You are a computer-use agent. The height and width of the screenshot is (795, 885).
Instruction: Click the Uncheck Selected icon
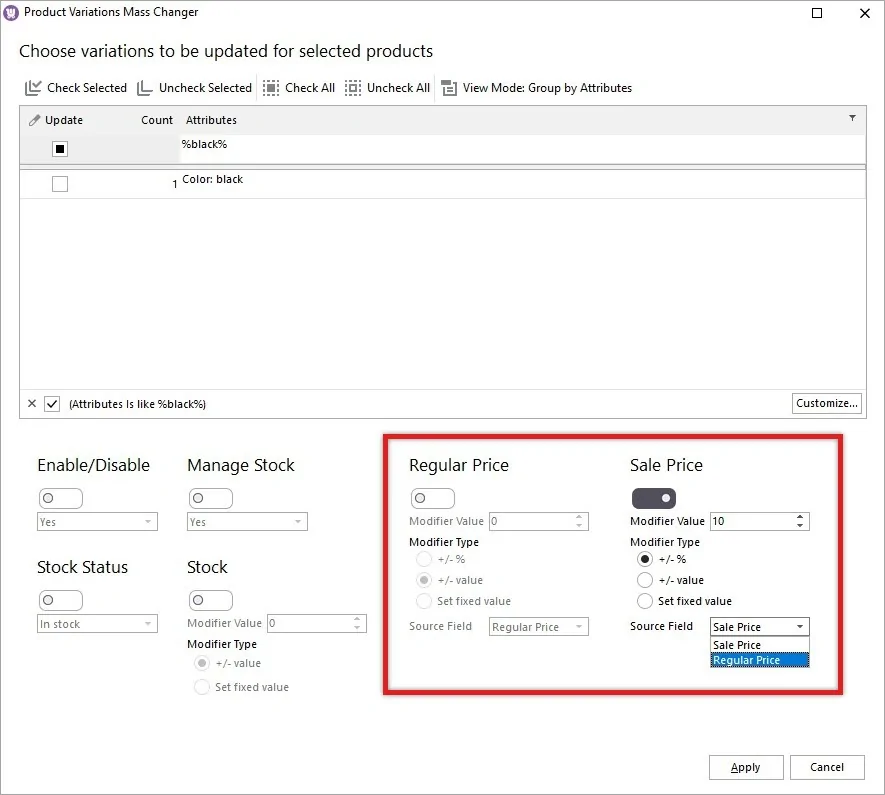point(143,88)
